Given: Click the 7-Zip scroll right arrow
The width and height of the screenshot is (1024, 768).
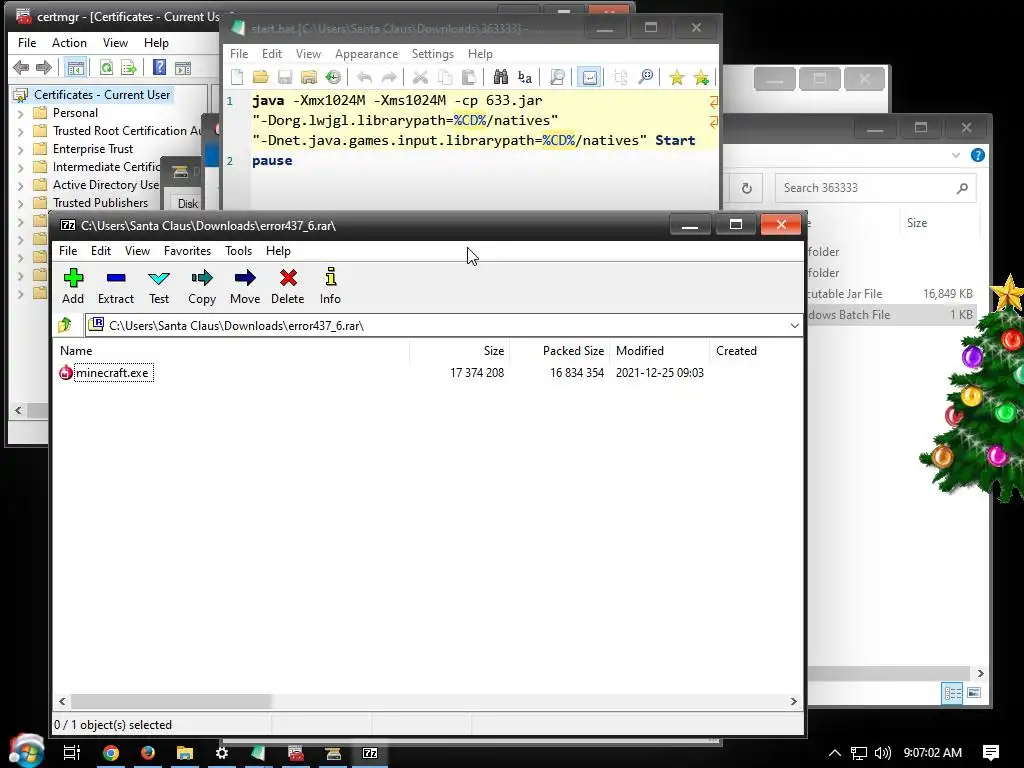Looking at the screenshot, I should (x=793, y=701).
